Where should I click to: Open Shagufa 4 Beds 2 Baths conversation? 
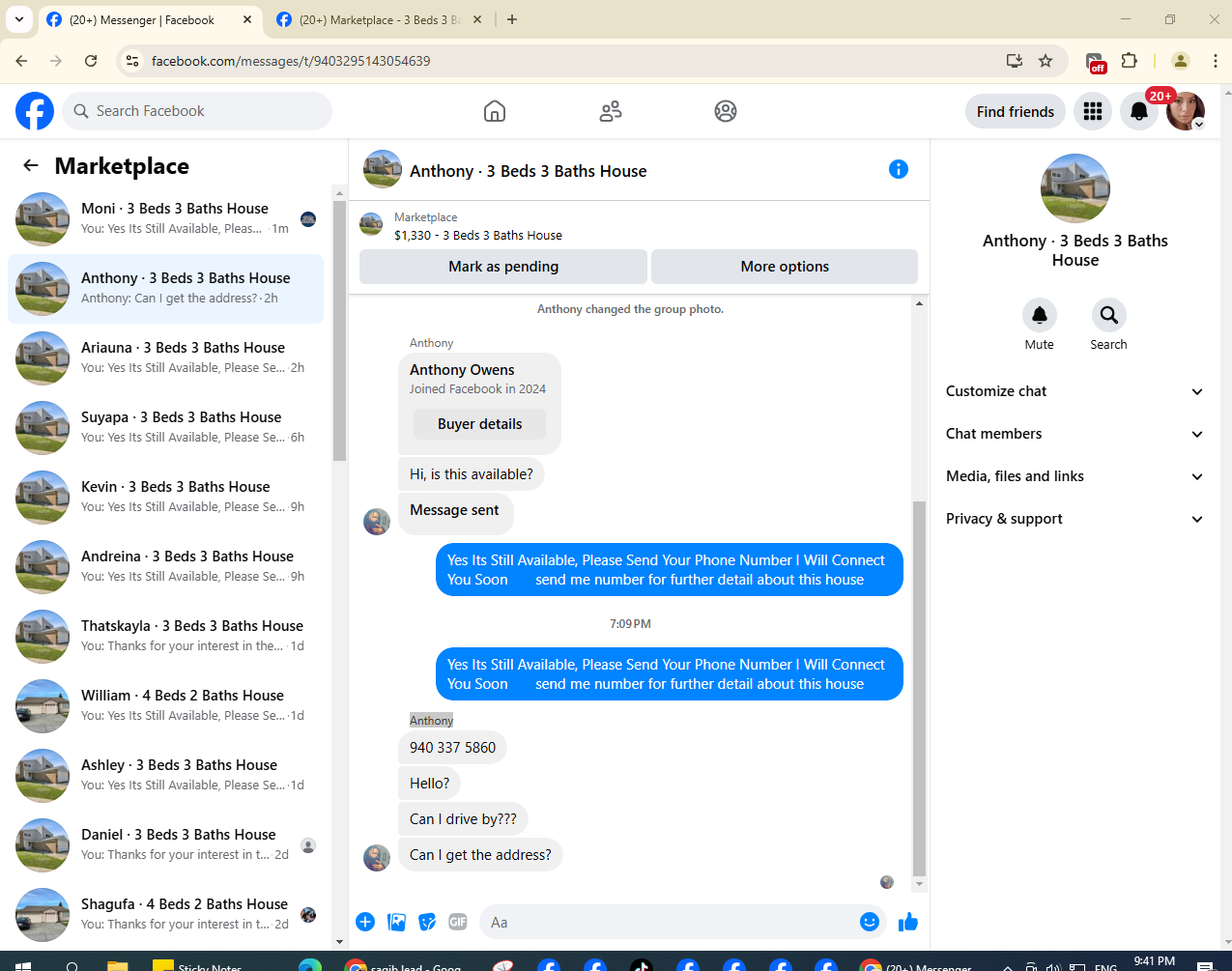[x=166, y=915]
